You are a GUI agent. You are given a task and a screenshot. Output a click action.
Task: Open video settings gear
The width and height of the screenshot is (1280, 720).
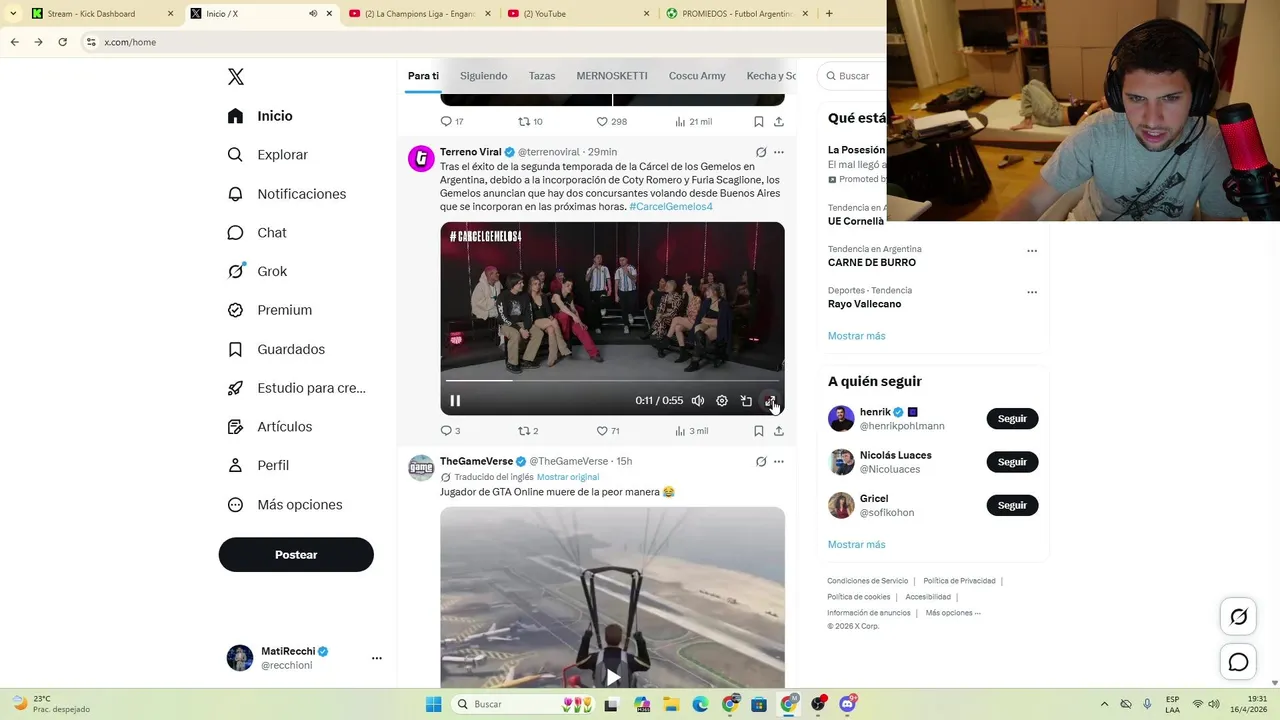[722, 401]
